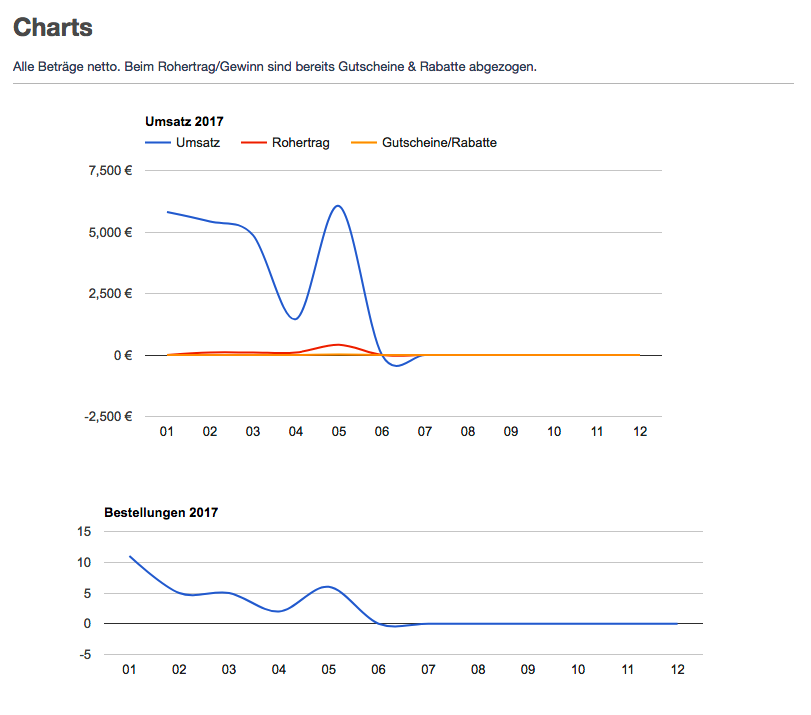Click the blue Umsatz legend line swatch
Image resolution: width=811 pixels, height=715 pixels.
coord(158,143)
